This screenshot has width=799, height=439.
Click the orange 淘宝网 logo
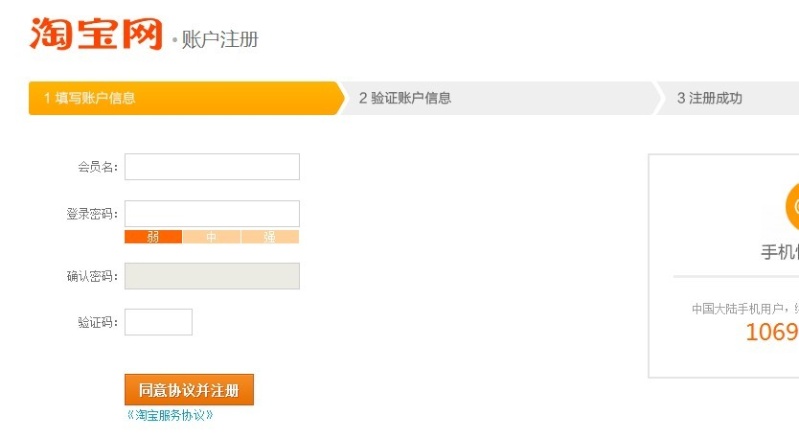[96, 34]
